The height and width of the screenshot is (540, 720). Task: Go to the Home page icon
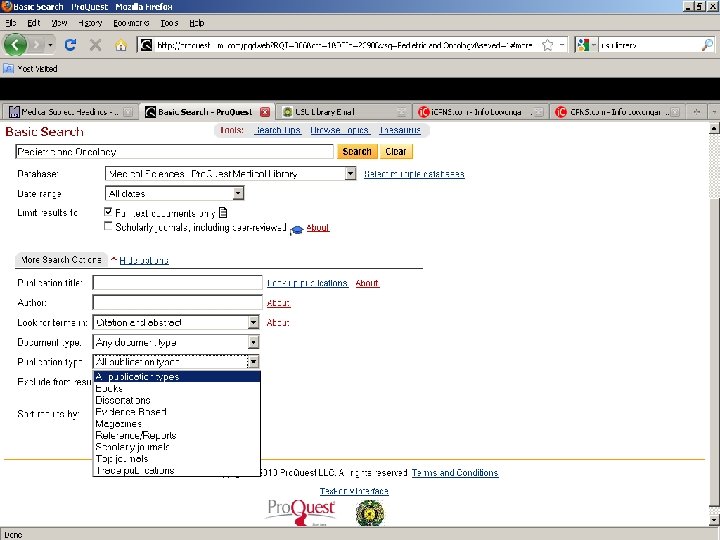(121, 45)
